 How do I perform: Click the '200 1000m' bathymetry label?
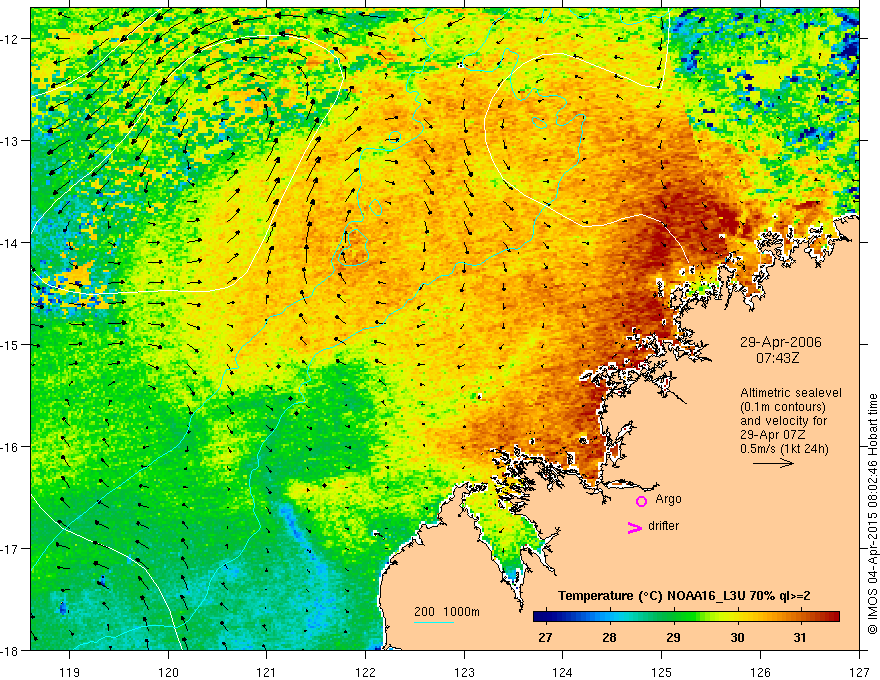point(447,612)
